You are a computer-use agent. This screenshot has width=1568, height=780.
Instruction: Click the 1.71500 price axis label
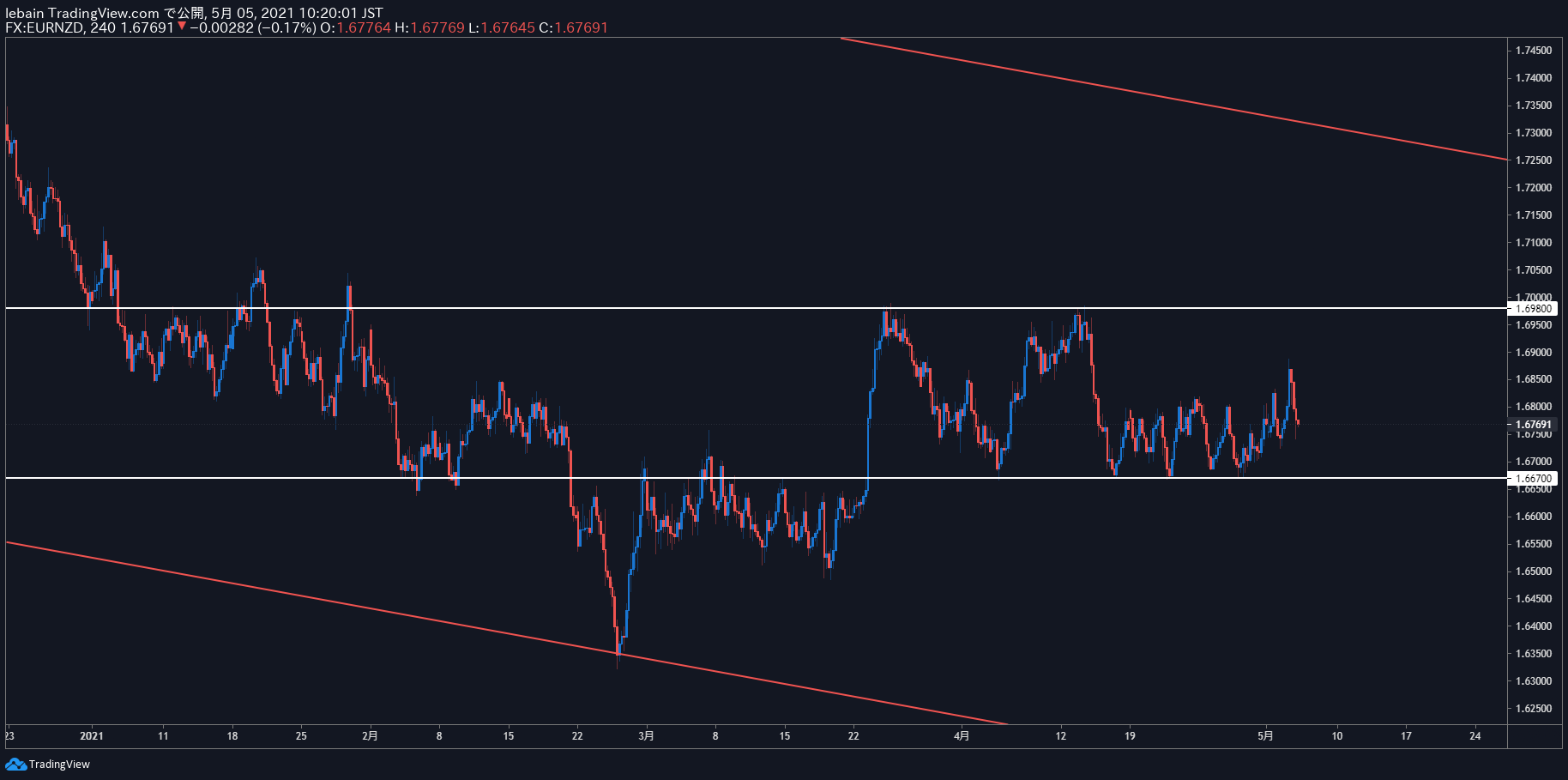(x=1534, y=215)
